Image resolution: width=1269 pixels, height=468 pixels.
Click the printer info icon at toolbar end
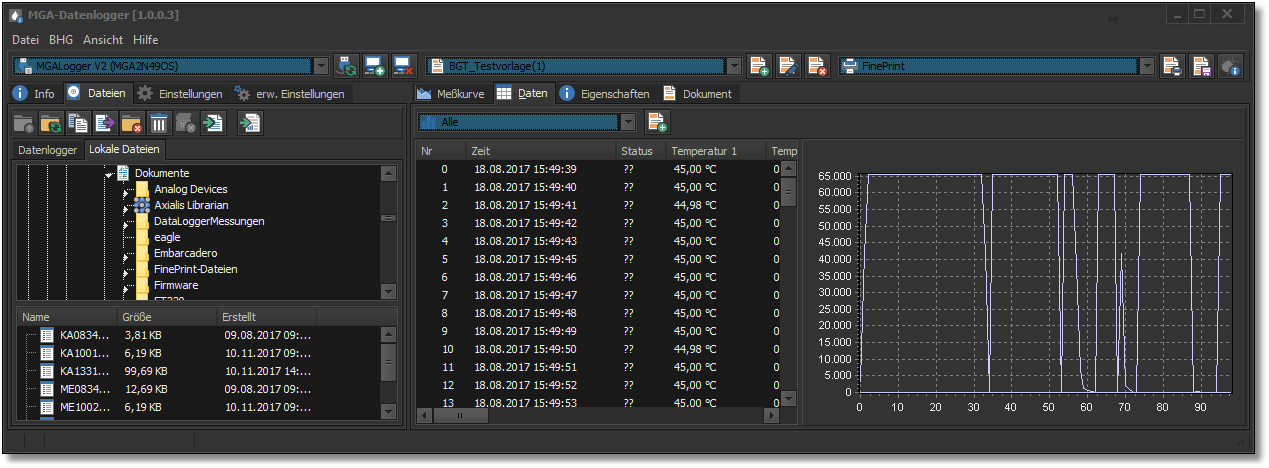1230,66
